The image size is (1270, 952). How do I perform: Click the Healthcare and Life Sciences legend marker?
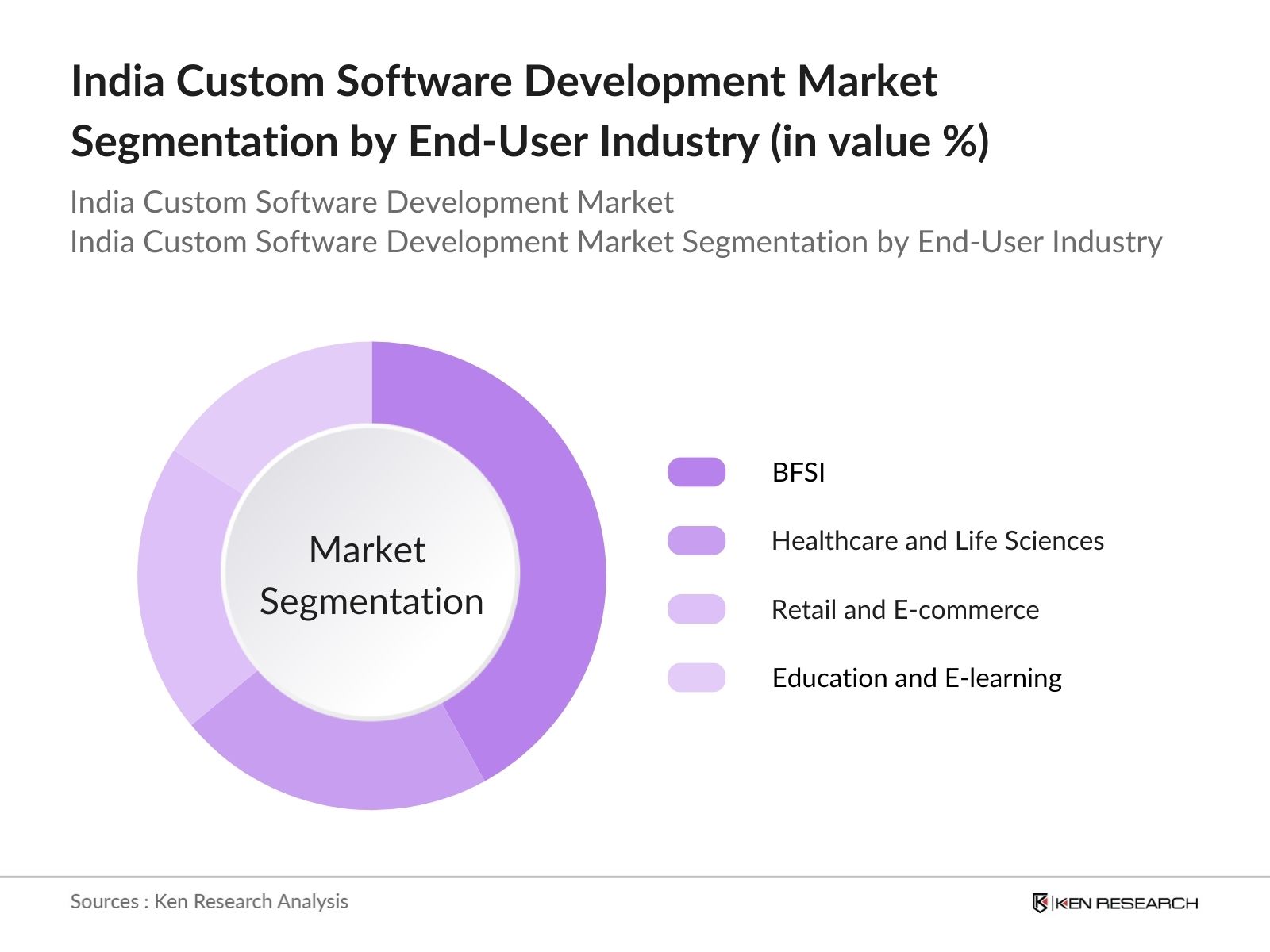697,542
